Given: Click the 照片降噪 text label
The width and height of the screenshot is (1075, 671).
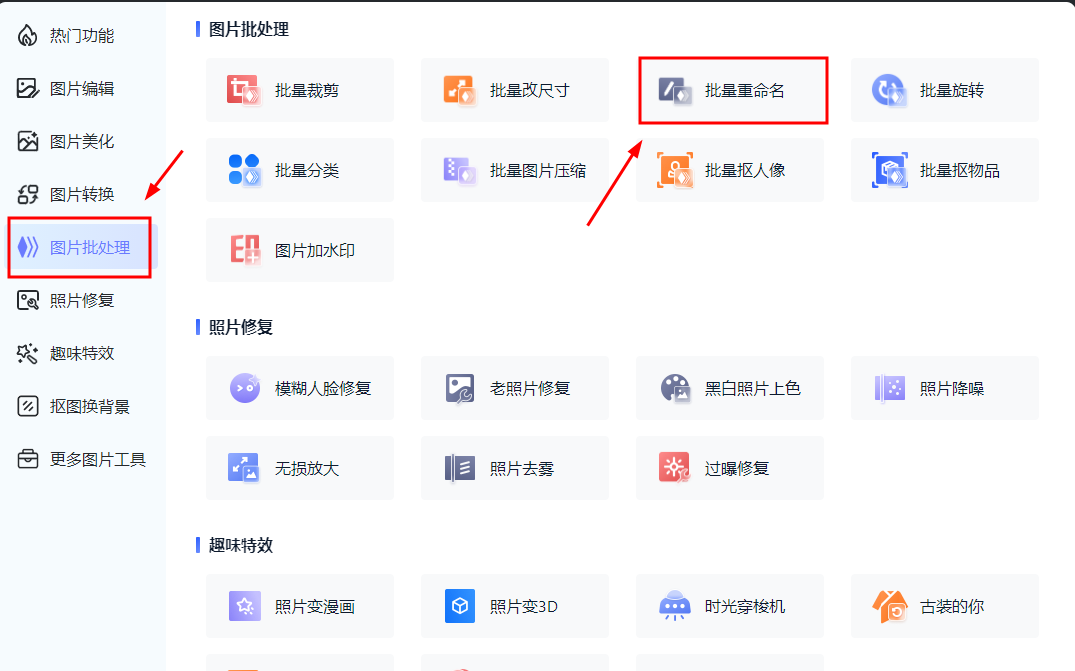Looking at the screenshot, I should [x=952, y=389].
